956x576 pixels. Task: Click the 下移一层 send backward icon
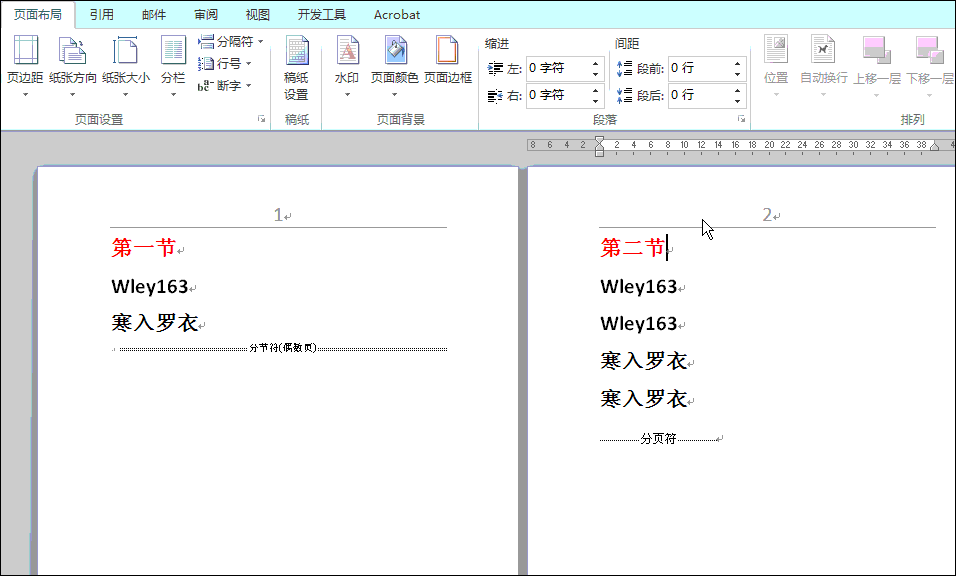point(929,50)
